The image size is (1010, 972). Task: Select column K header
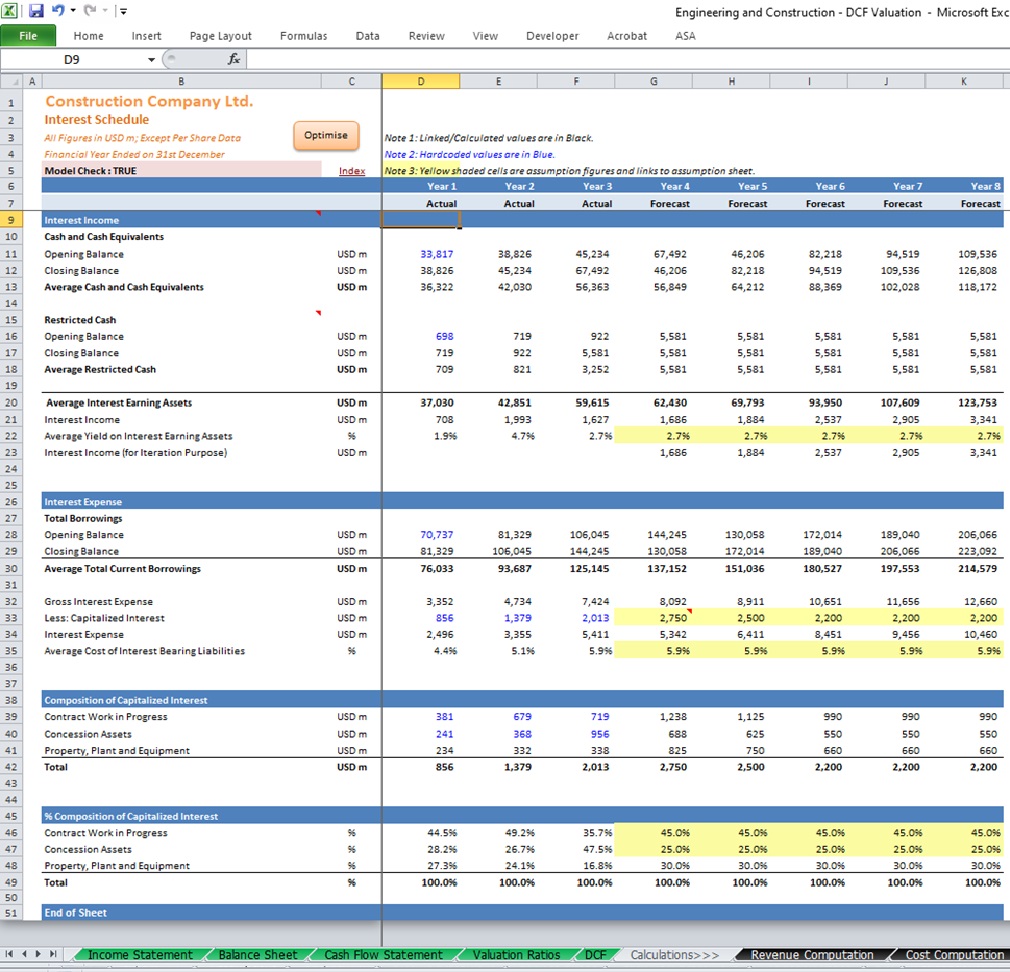(964, 81)
